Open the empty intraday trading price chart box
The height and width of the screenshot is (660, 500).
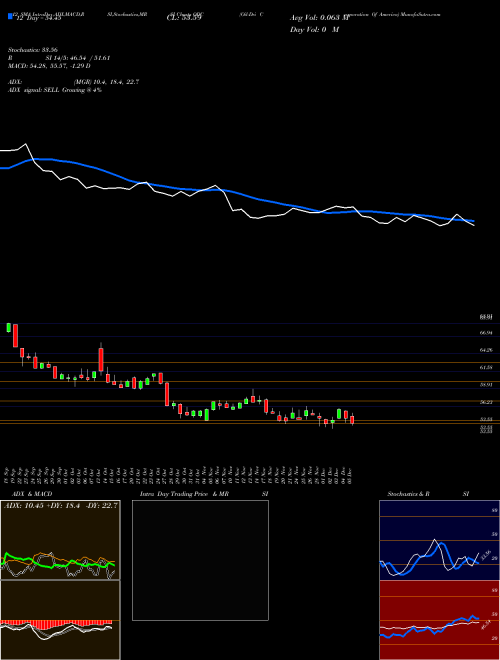(x=200, y=560)
